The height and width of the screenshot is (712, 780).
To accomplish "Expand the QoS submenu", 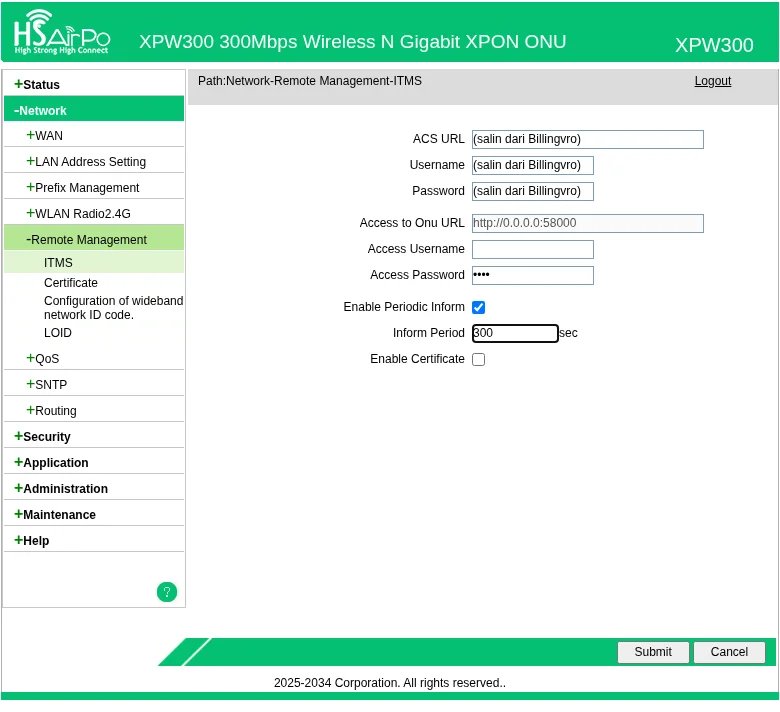I will click(94, 358).
